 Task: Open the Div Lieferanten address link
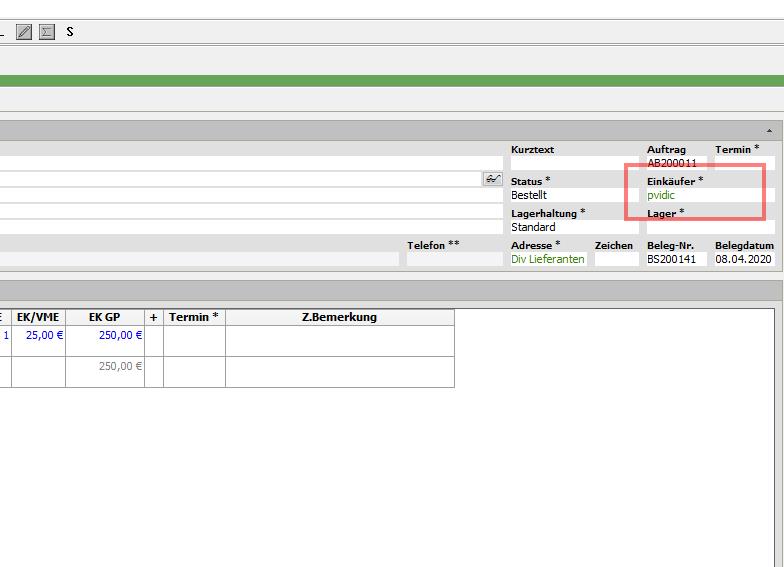click(547, 259)
